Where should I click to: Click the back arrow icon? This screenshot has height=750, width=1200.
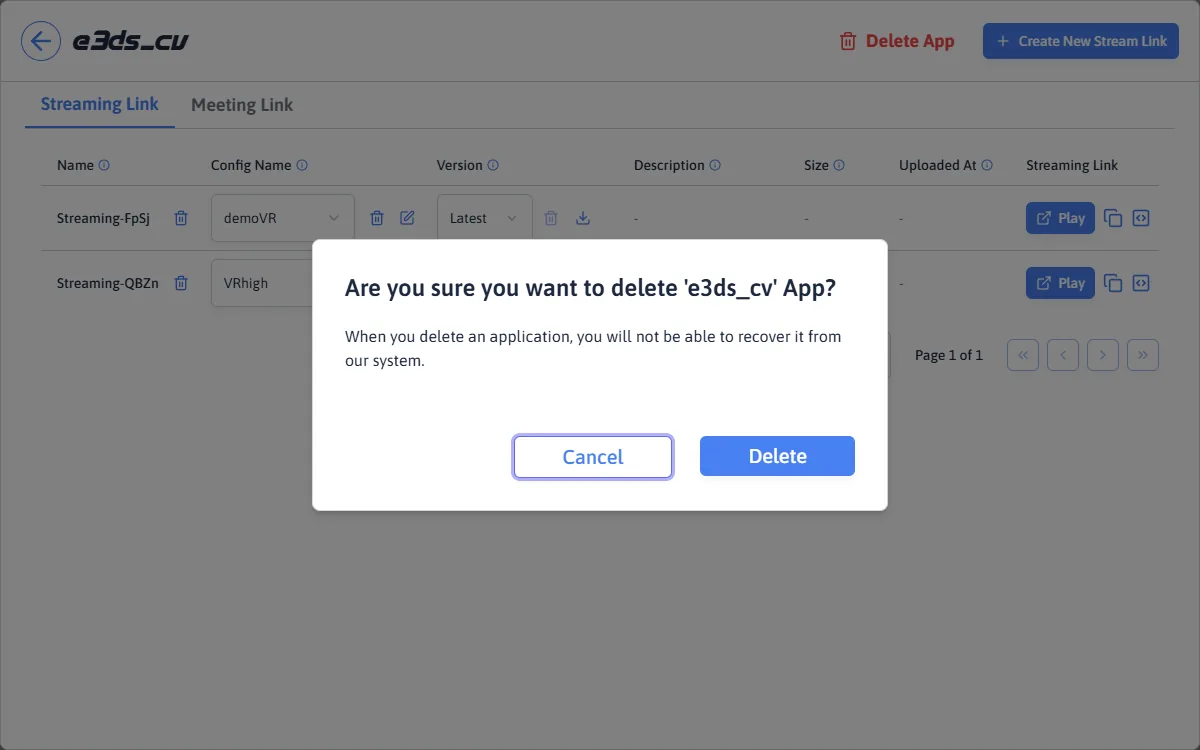[x=41, y=41]
